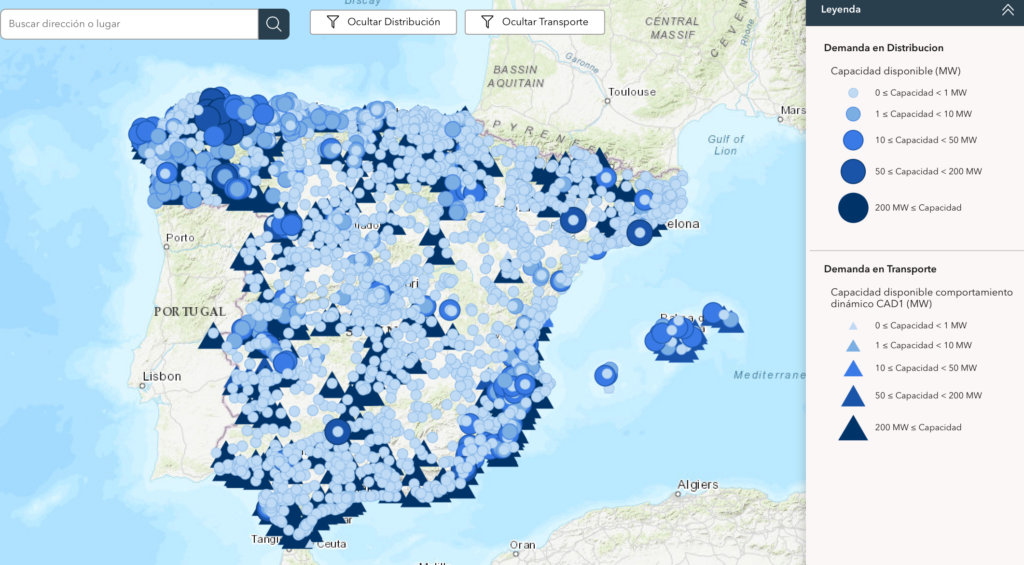Screen dimensions: 1024x565
Task: Click the magnifying glass search button
Action: (273, 24)
